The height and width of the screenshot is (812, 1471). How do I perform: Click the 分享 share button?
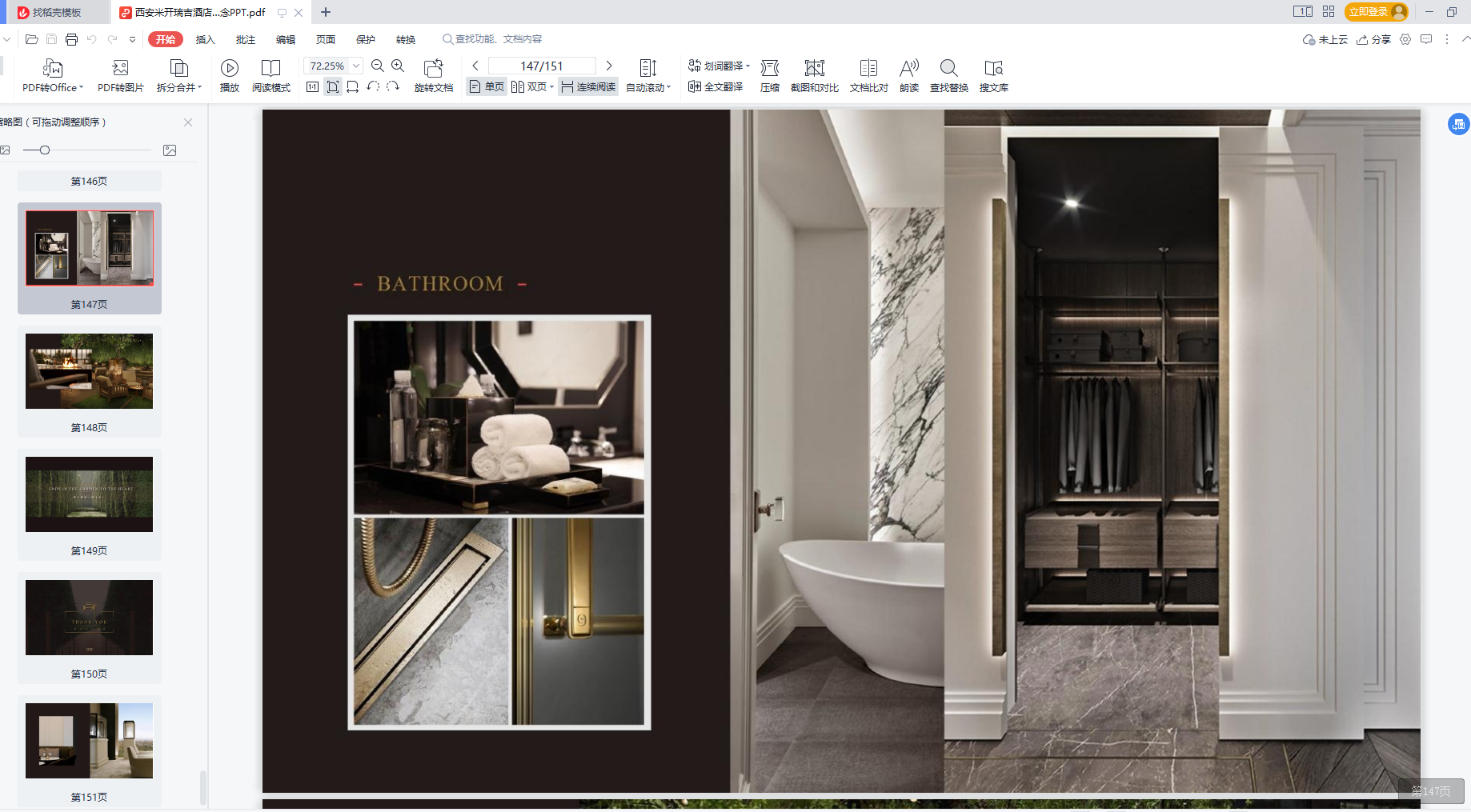(1374, 40)
